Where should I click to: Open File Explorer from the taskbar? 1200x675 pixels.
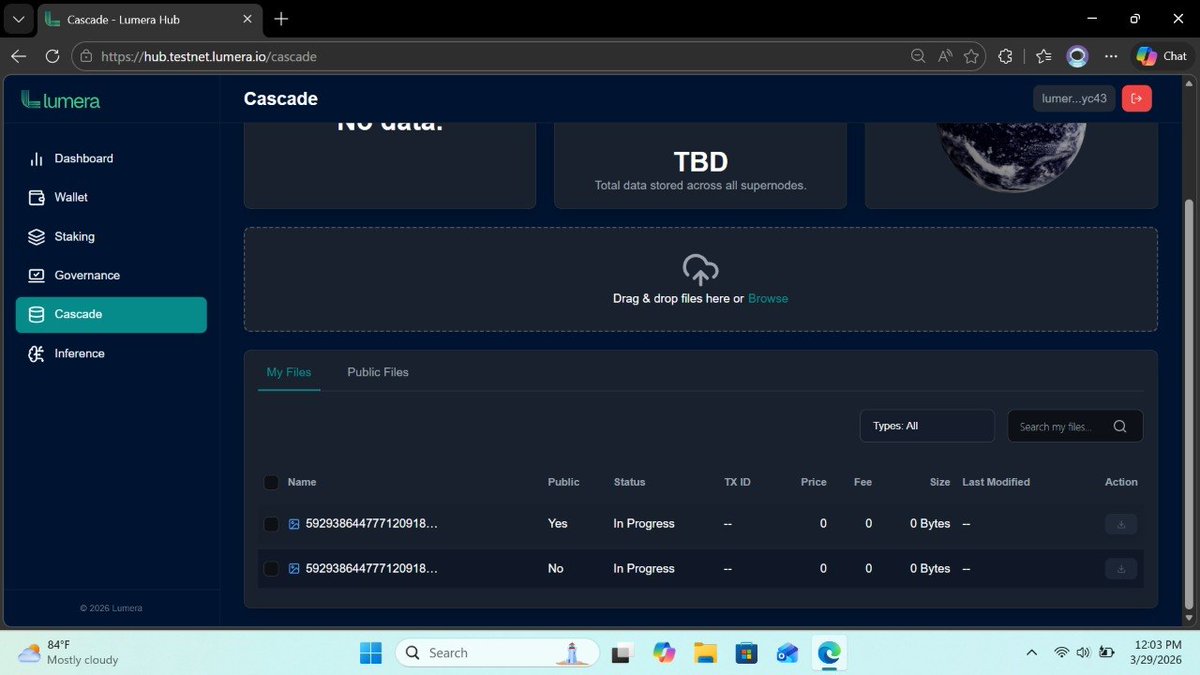coord(706,653)
